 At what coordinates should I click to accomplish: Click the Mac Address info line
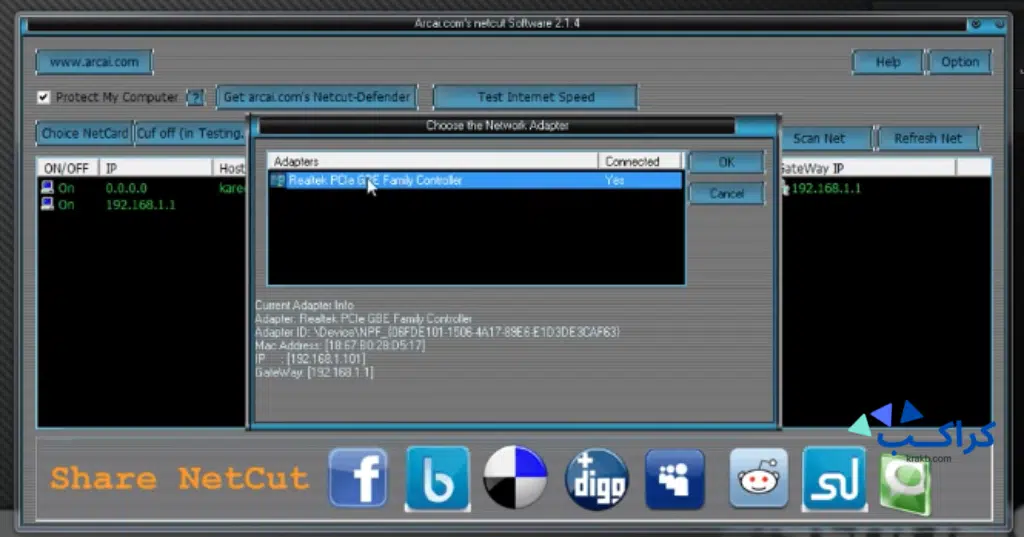pos(340,346)
